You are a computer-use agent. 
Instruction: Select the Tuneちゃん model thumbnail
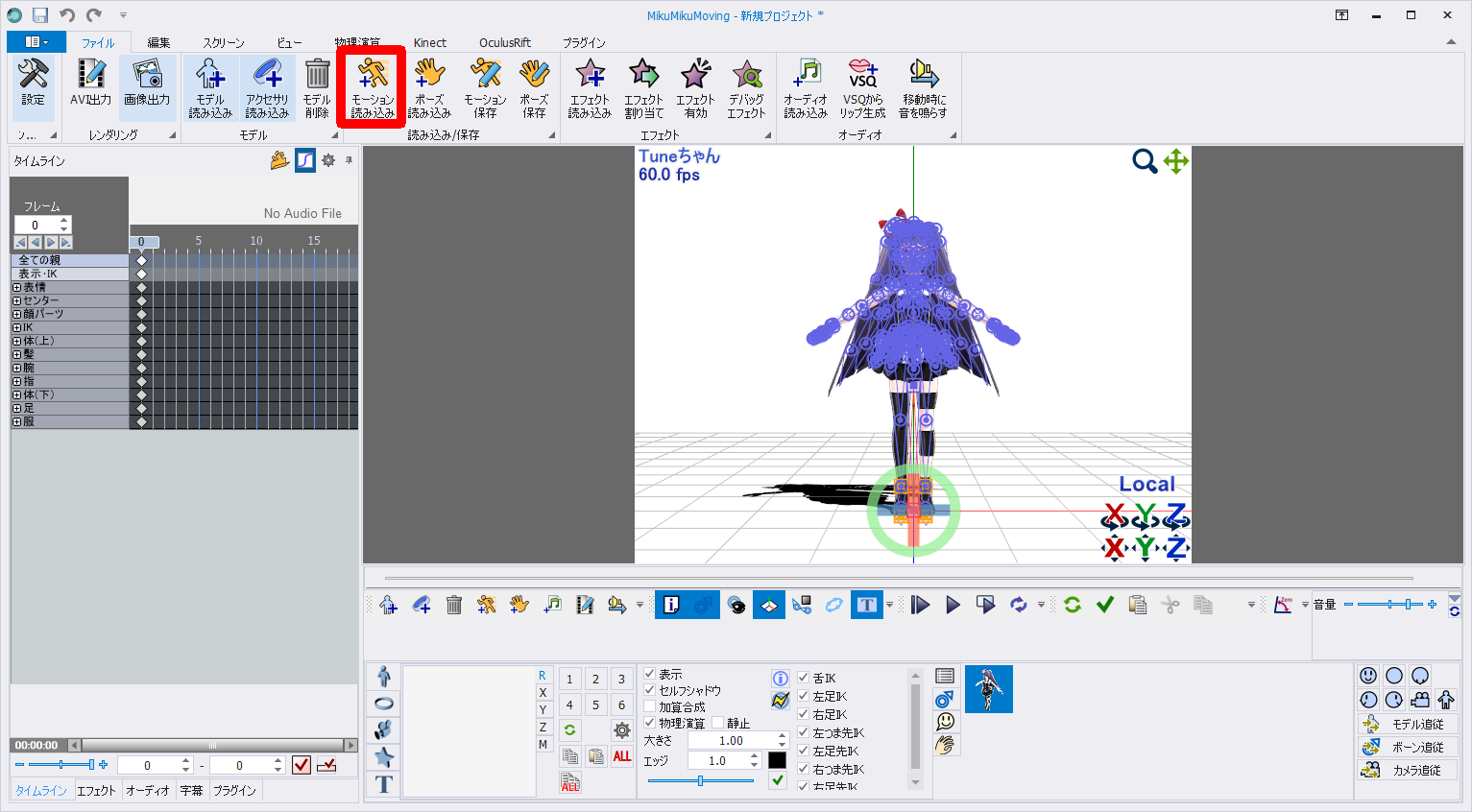pos(989,689)
